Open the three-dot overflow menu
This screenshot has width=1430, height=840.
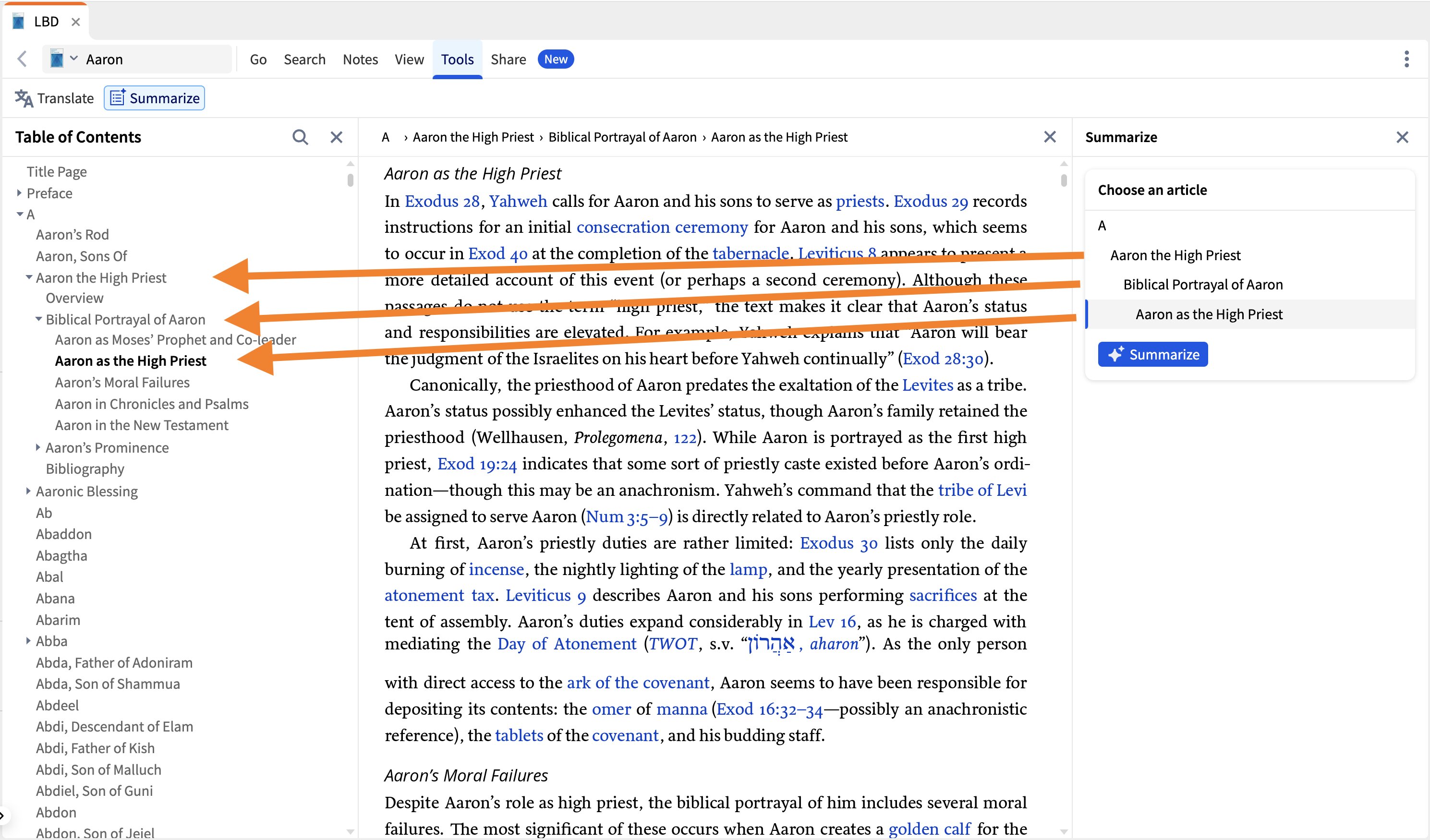(x=1406, y=59)
